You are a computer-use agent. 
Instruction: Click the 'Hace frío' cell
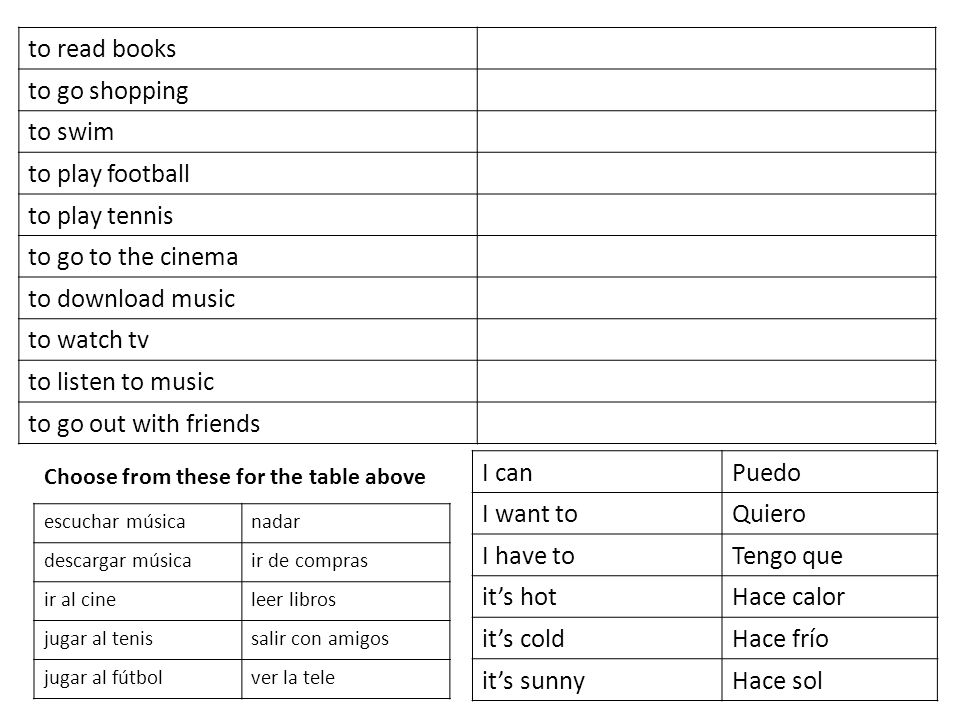pos(830,639)
